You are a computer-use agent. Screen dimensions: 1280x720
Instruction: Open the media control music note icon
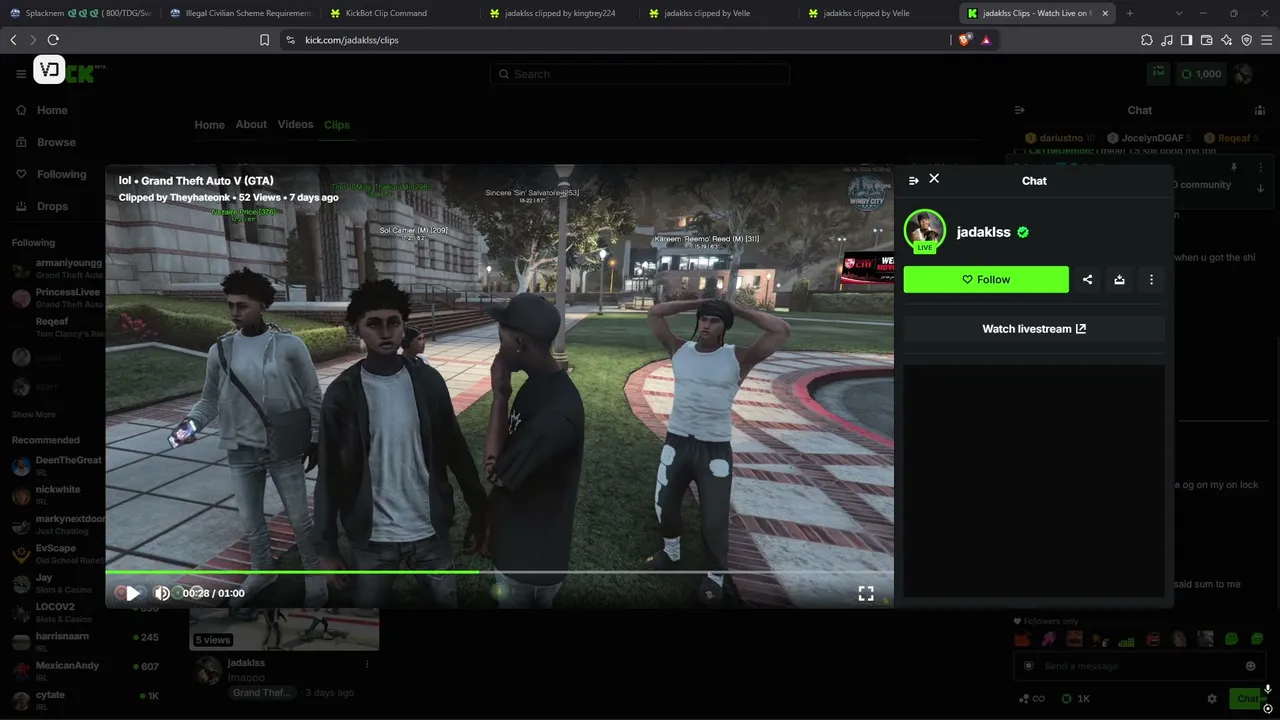click(x=1166, y=40)
